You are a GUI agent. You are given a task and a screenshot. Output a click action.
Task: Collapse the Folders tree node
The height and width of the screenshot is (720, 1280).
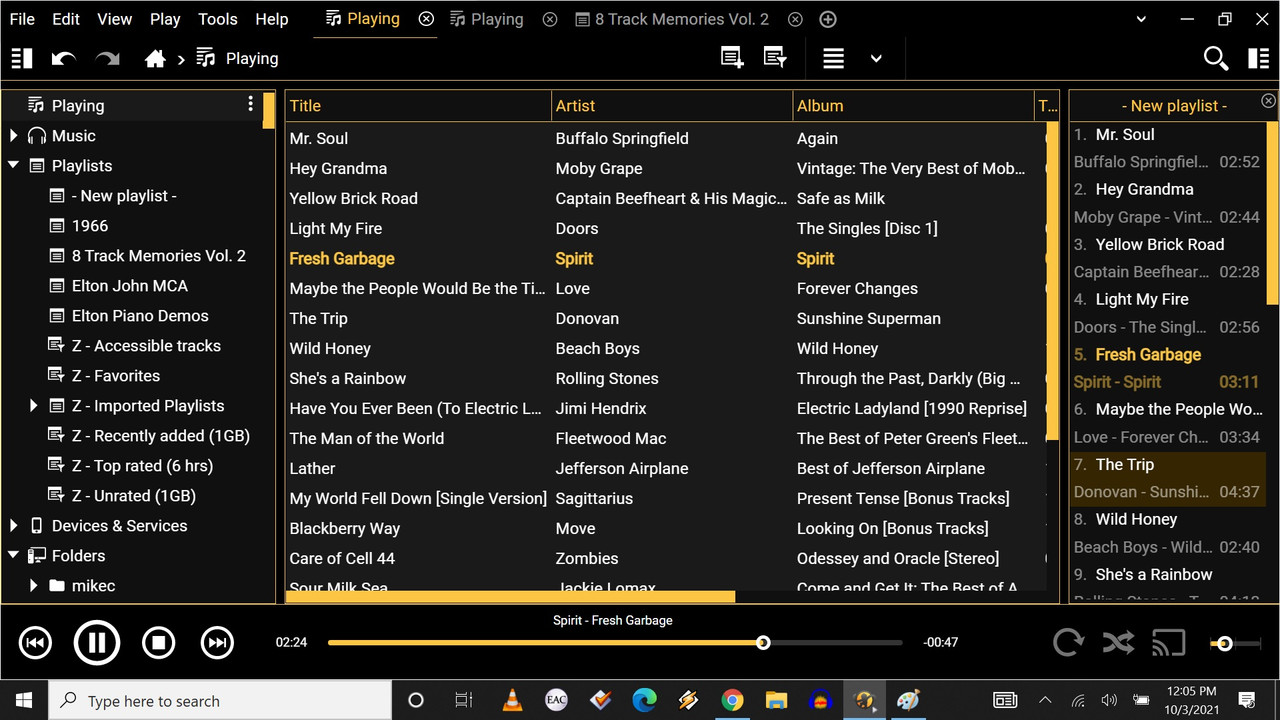[x=13, y=556]
